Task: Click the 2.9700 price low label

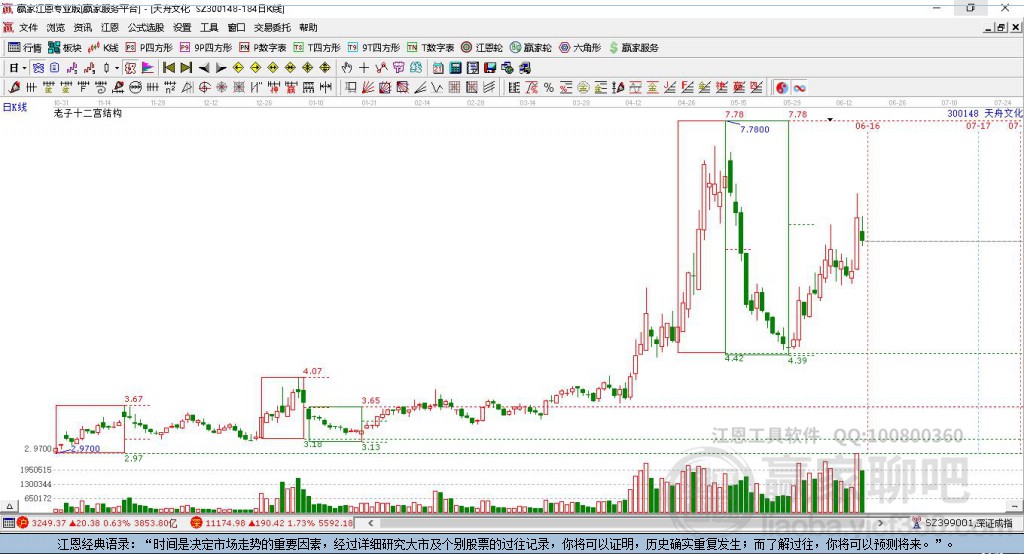Action: pos(86,449)
